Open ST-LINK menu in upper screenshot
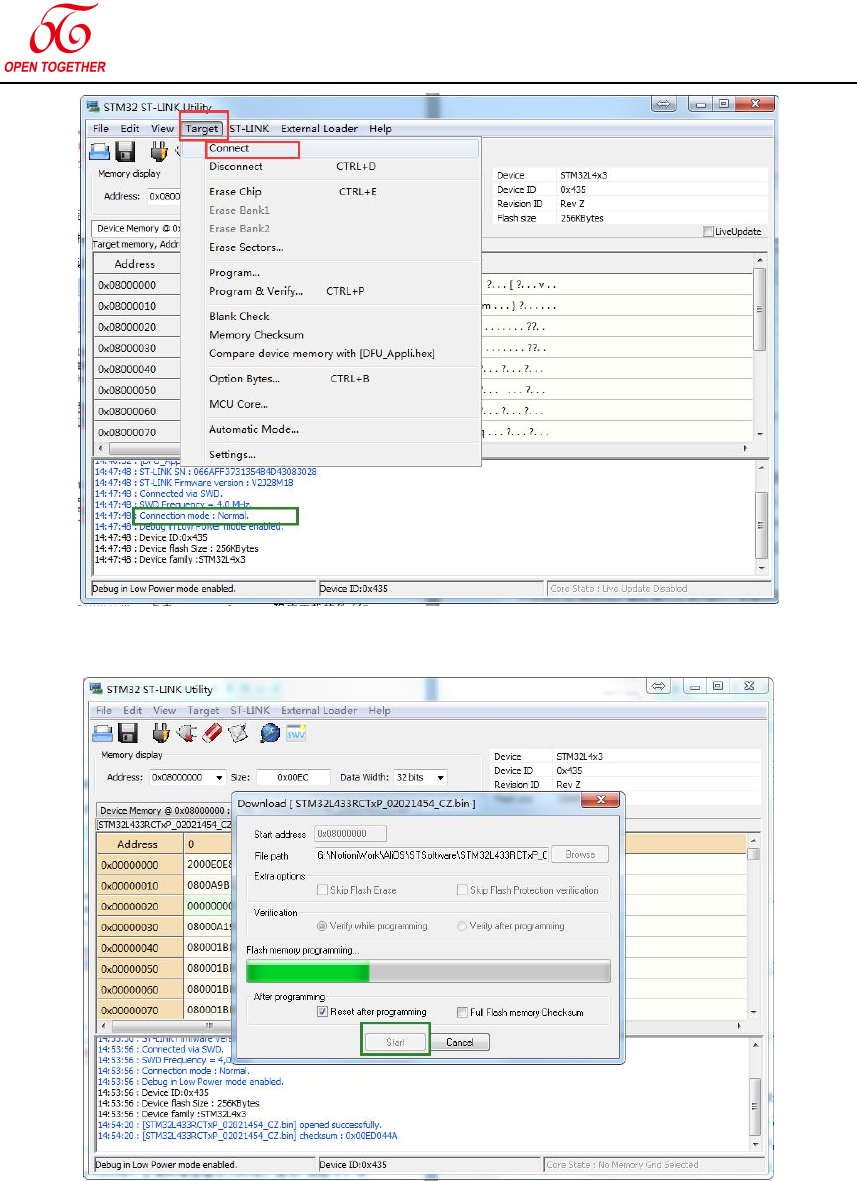The height and width of the screenshot is (1181, 857). point(249,129)
